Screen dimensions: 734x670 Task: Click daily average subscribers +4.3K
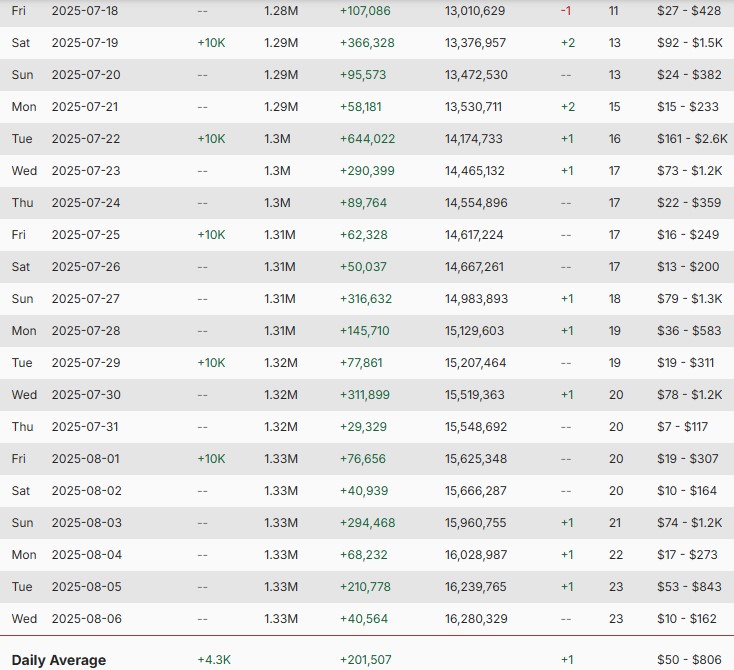click(214, 660)
